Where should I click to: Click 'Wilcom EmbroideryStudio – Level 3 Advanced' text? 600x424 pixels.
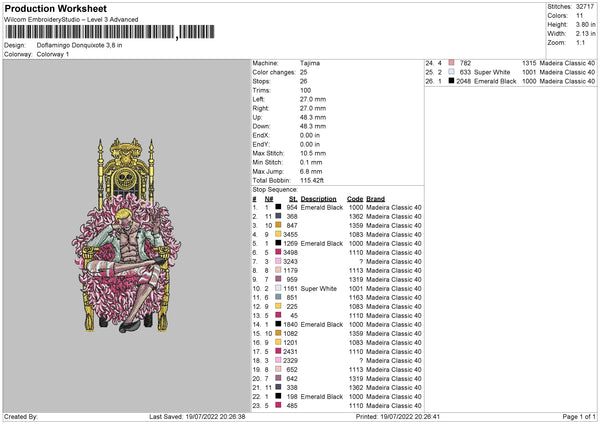coord(71,19)
